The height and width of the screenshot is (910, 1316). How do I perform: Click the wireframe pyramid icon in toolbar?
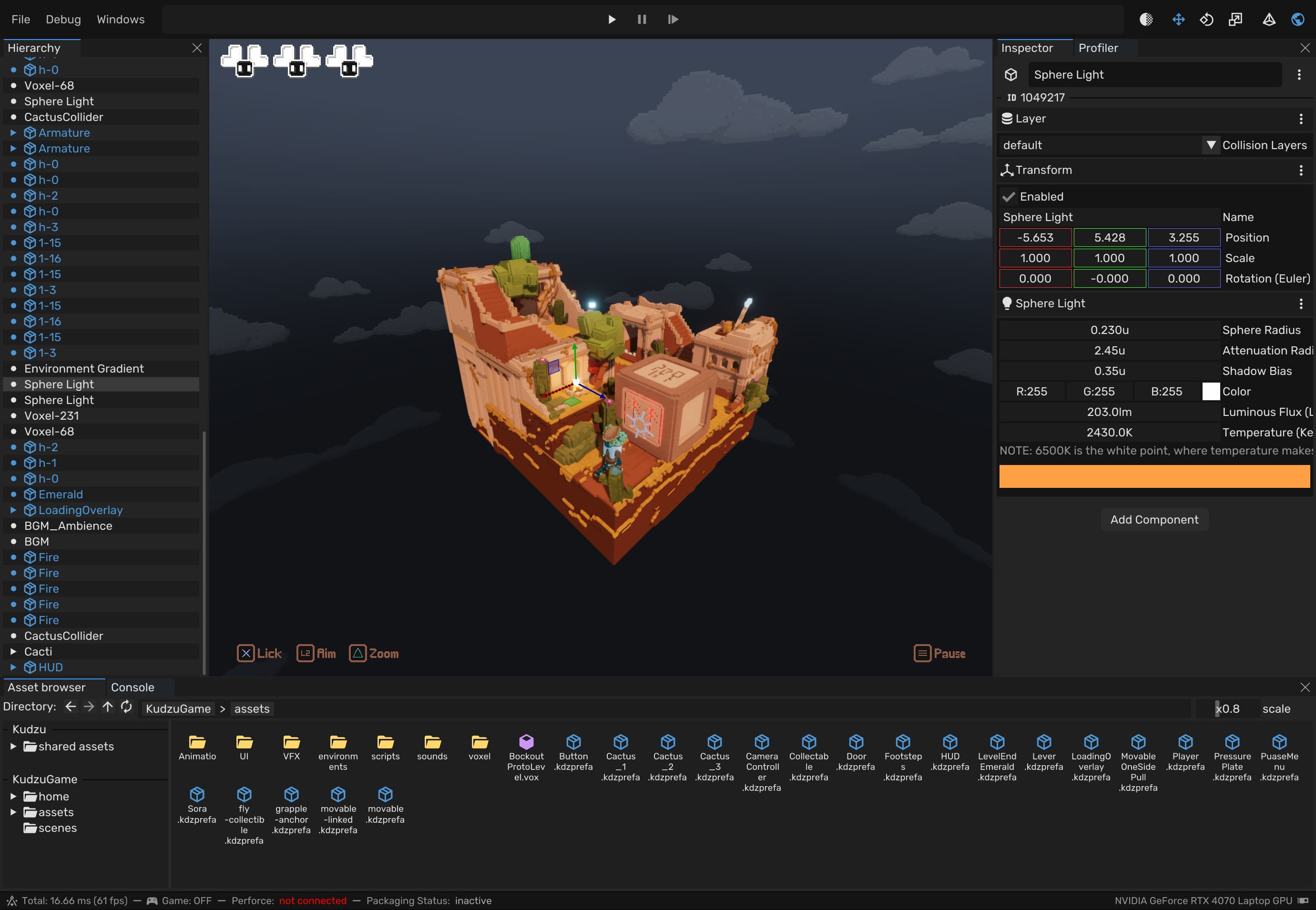(1269, 20)
